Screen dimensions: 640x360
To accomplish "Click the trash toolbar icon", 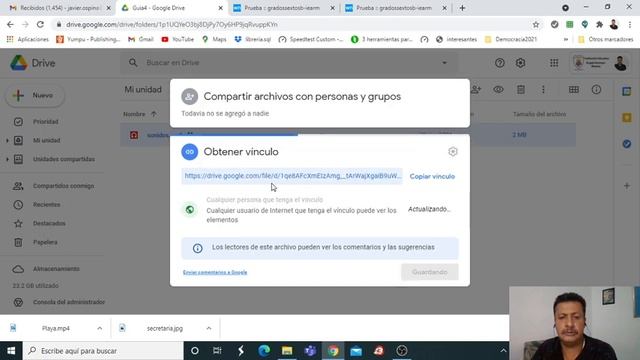I will (521, 89).
